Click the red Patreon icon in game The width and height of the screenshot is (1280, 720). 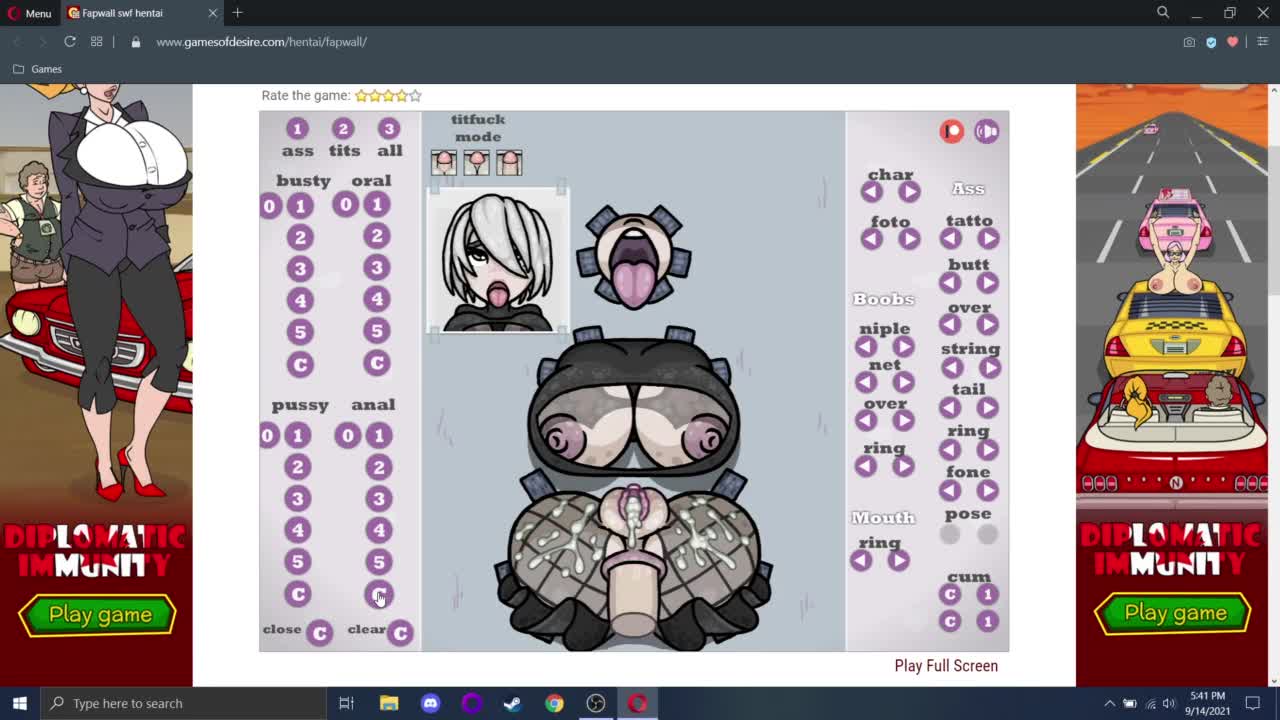click(x=951, y=131)
